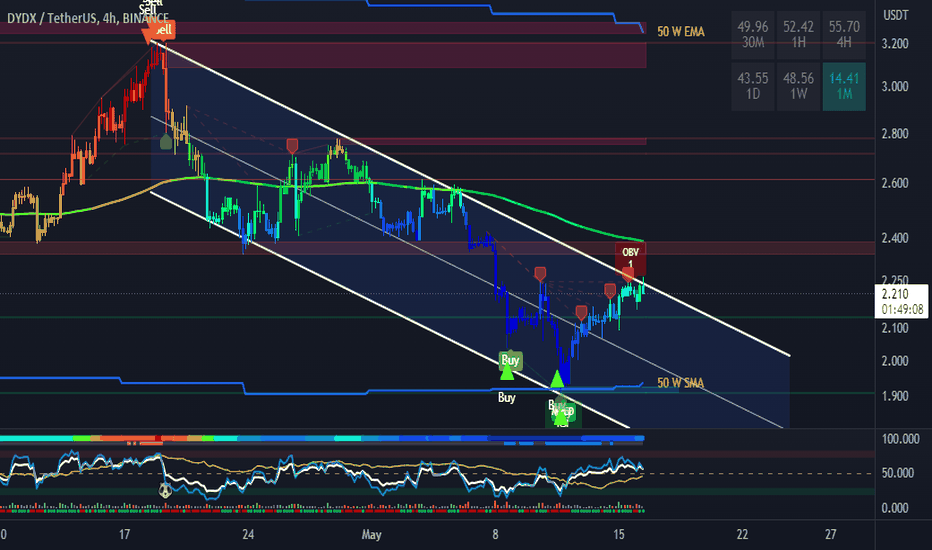
Task: Select the 55.70 4H RSI cell
Action: click(x=844, y=35)
